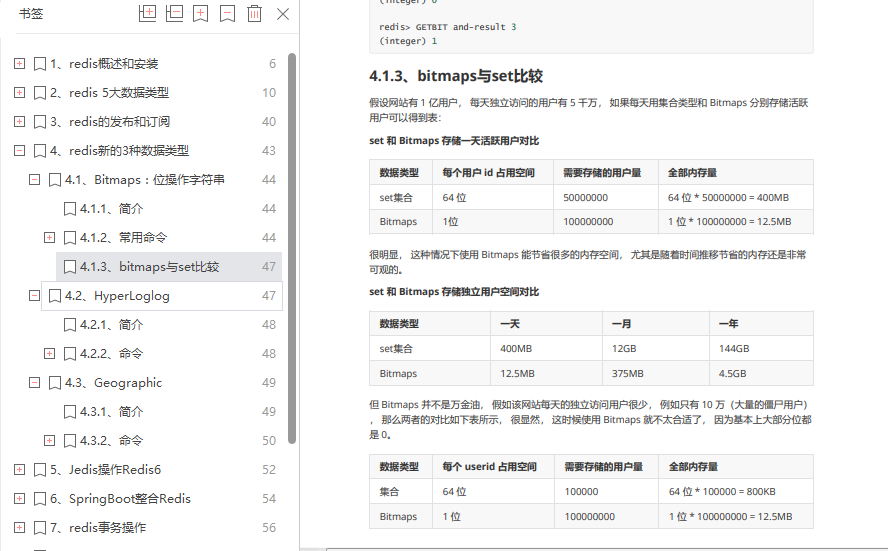Click the '书签' panel title
888x551 pixels.
click(31, 14)
